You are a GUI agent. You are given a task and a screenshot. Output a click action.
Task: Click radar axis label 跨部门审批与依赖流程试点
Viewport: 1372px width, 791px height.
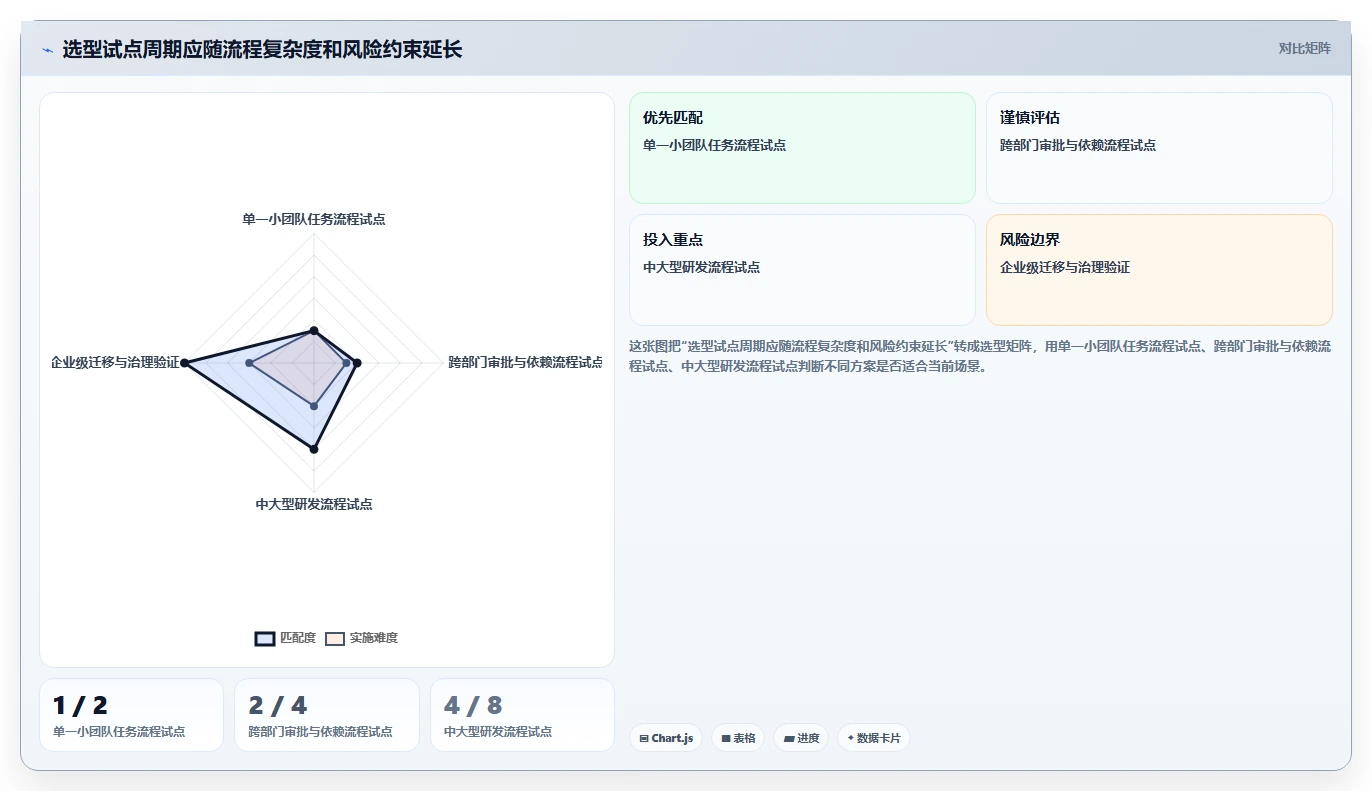pyautogui.click(x=525, y=362)
